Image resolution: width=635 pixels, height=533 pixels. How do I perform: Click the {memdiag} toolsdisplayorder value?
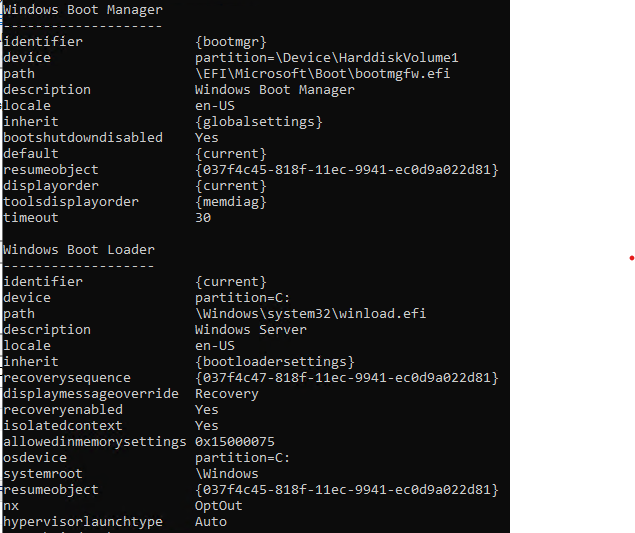point(230,202)
